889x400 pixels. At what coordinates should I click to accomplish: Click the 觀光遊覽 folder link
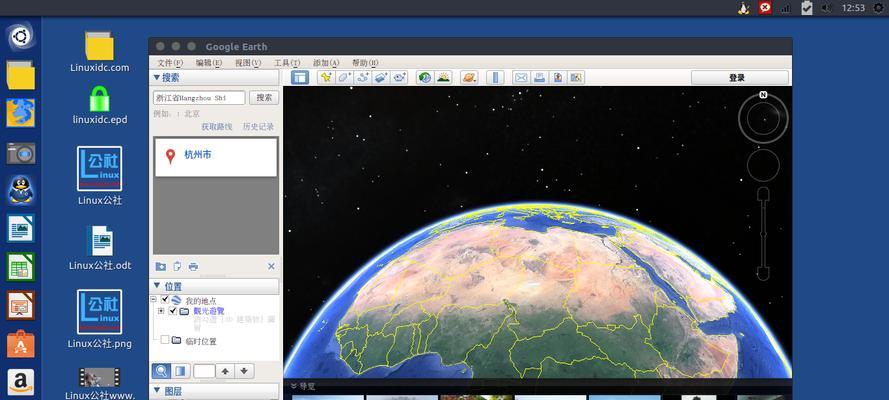click(209, 311)
